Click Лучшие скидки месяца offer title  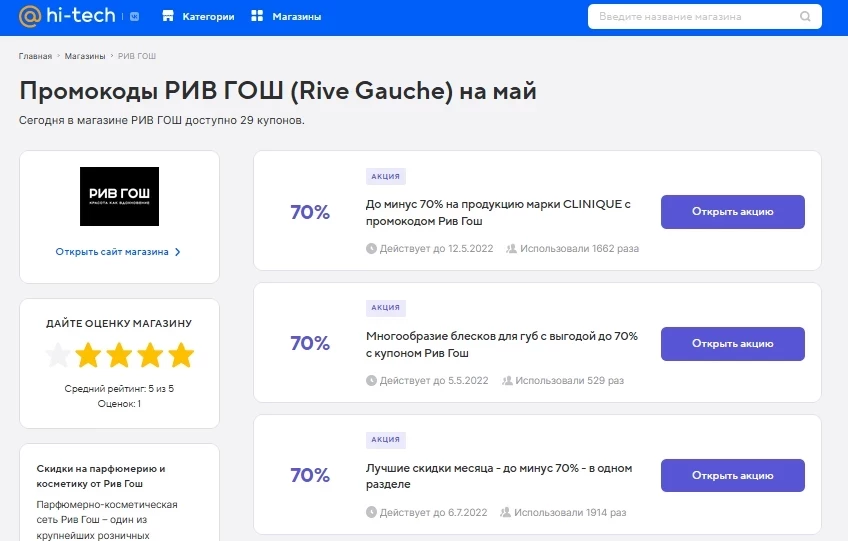coord(499,476)
